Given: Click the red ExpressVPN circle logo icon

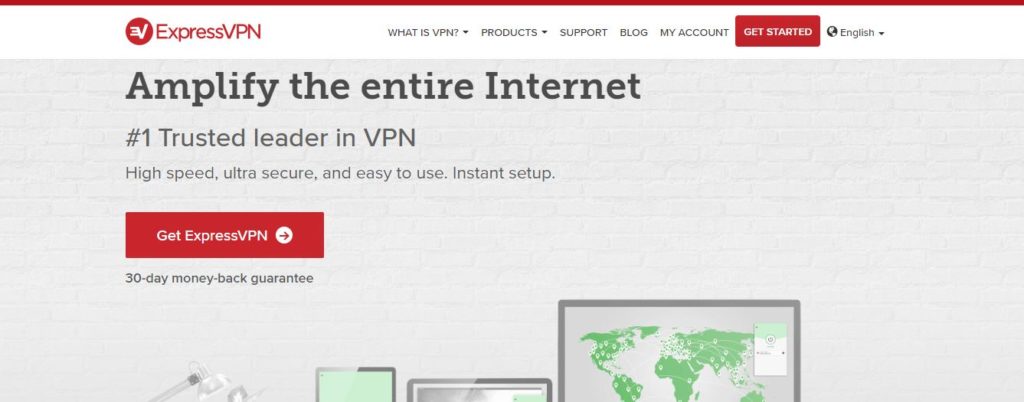Looking at the screenshot, I should click(139, 31).
